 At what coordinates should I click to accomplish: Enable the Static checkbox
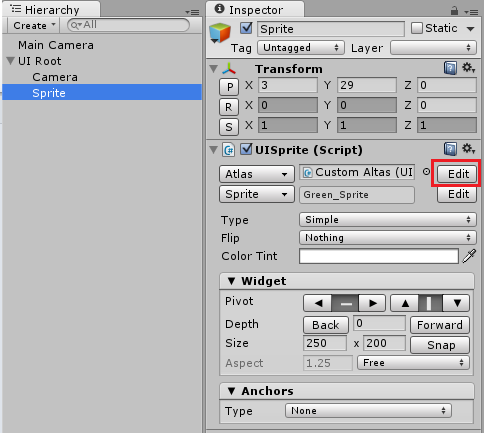click(417, 28)
